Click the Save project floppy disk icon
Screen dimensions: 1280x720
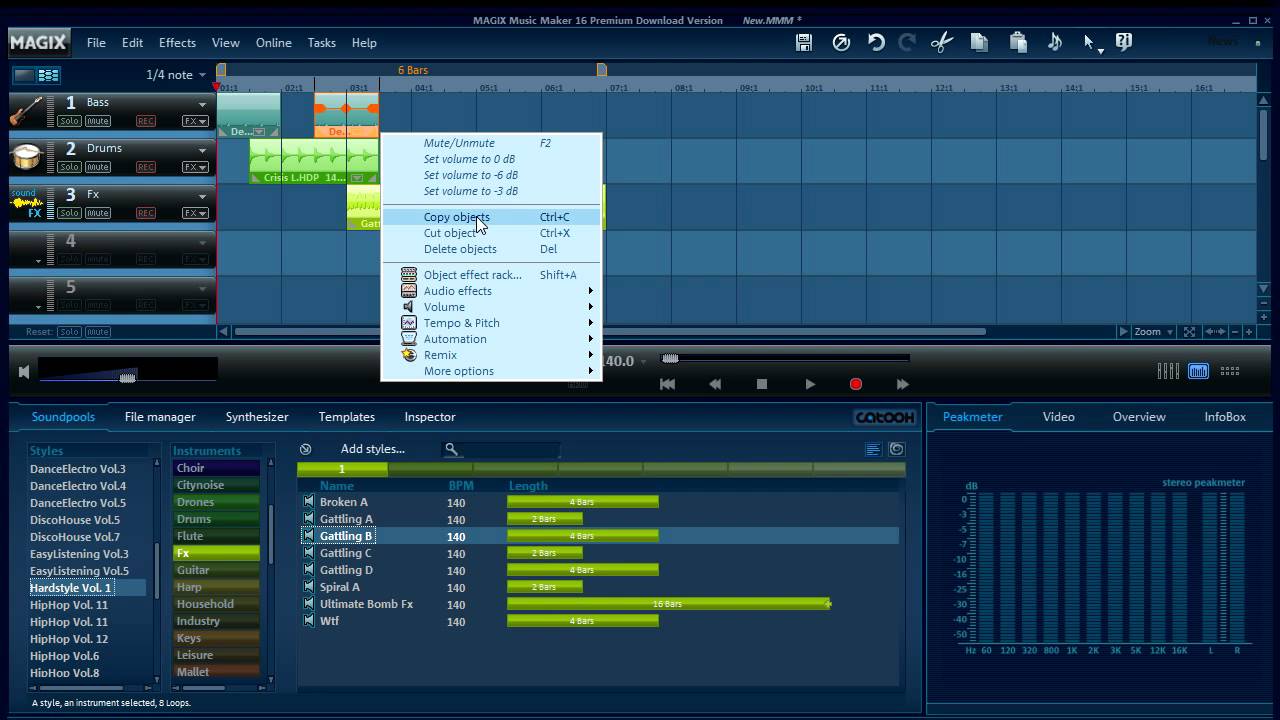pos(804,42)
